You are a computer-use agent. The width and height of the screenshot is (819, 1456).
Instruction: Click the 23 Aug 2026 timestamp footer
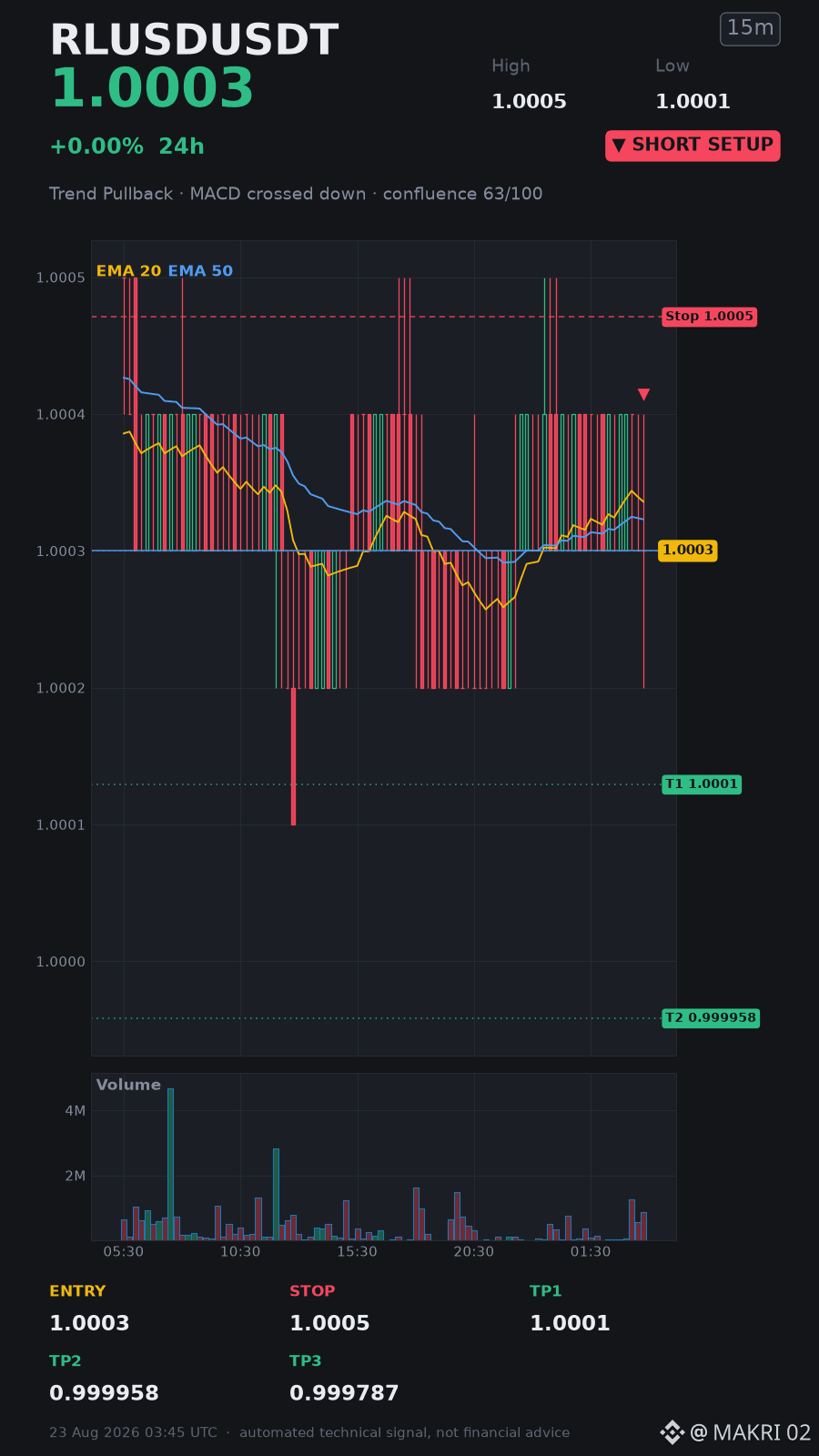(133, 1432)
